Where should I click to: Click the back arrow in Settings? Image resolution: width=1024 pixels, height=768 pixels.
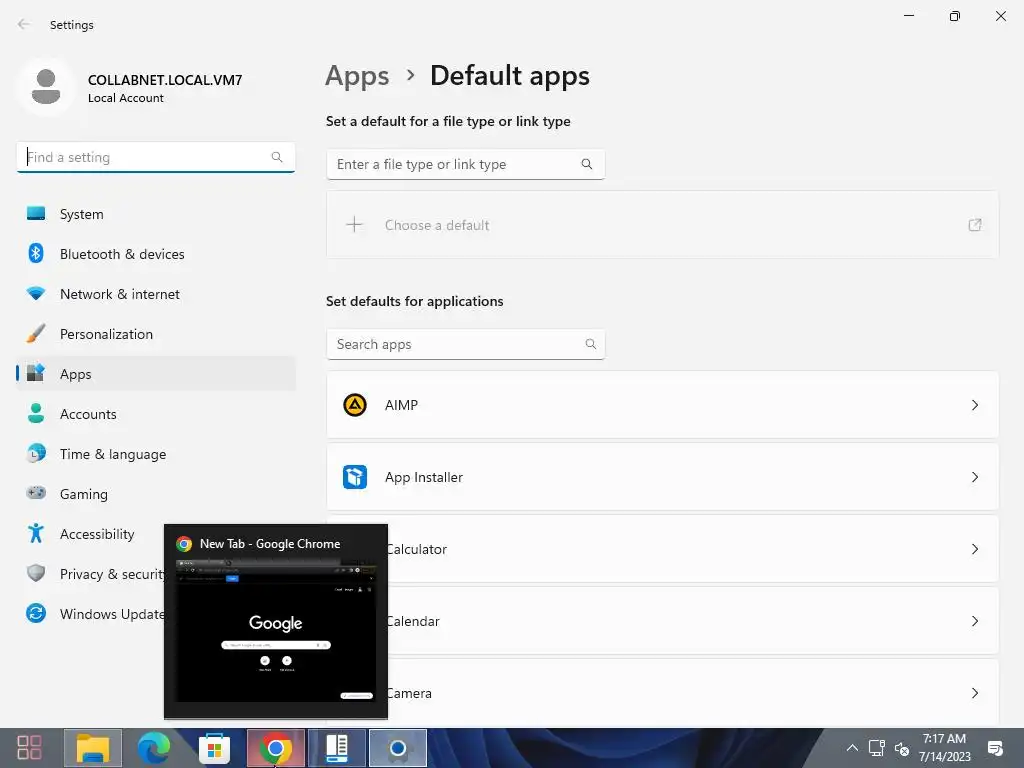[x=24, y=24]
